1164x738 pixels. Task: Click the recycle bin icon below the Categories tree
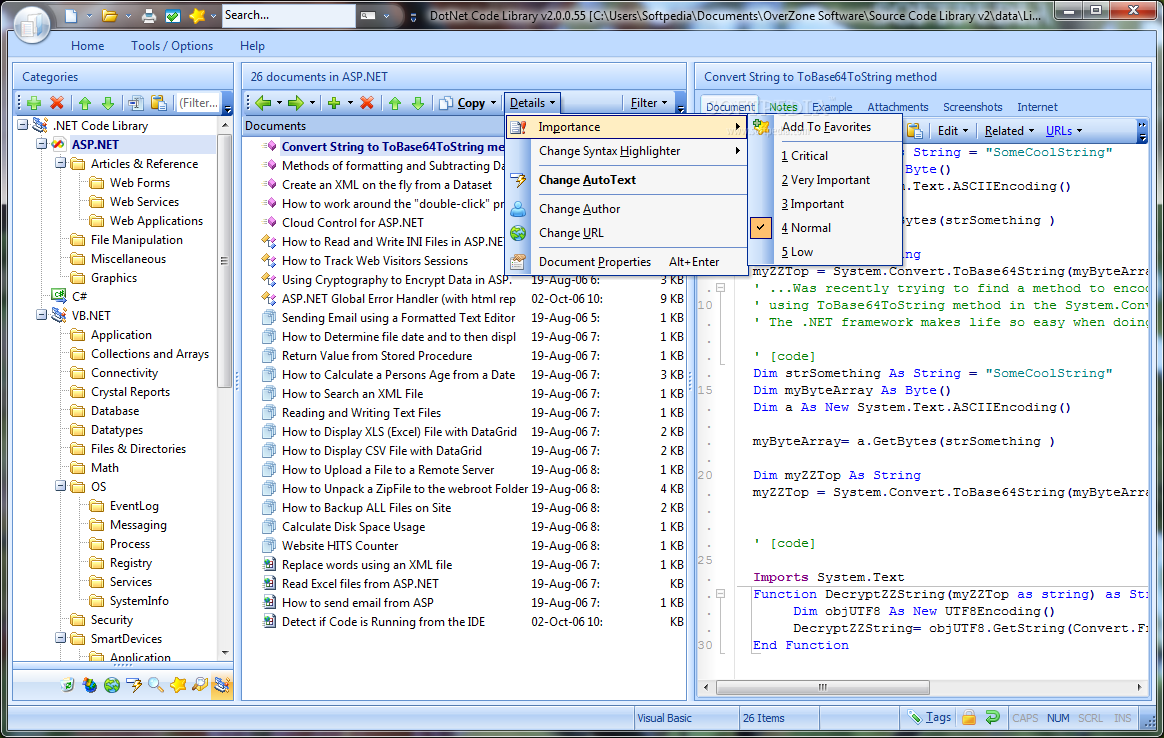coord(68,685)
